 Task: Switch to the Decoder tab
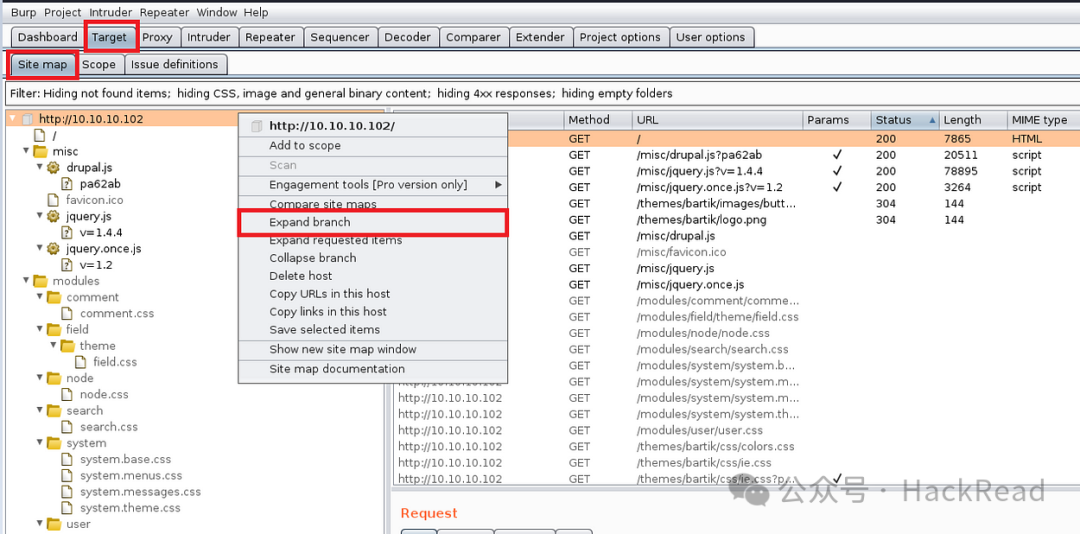click(x=406, y=37)
